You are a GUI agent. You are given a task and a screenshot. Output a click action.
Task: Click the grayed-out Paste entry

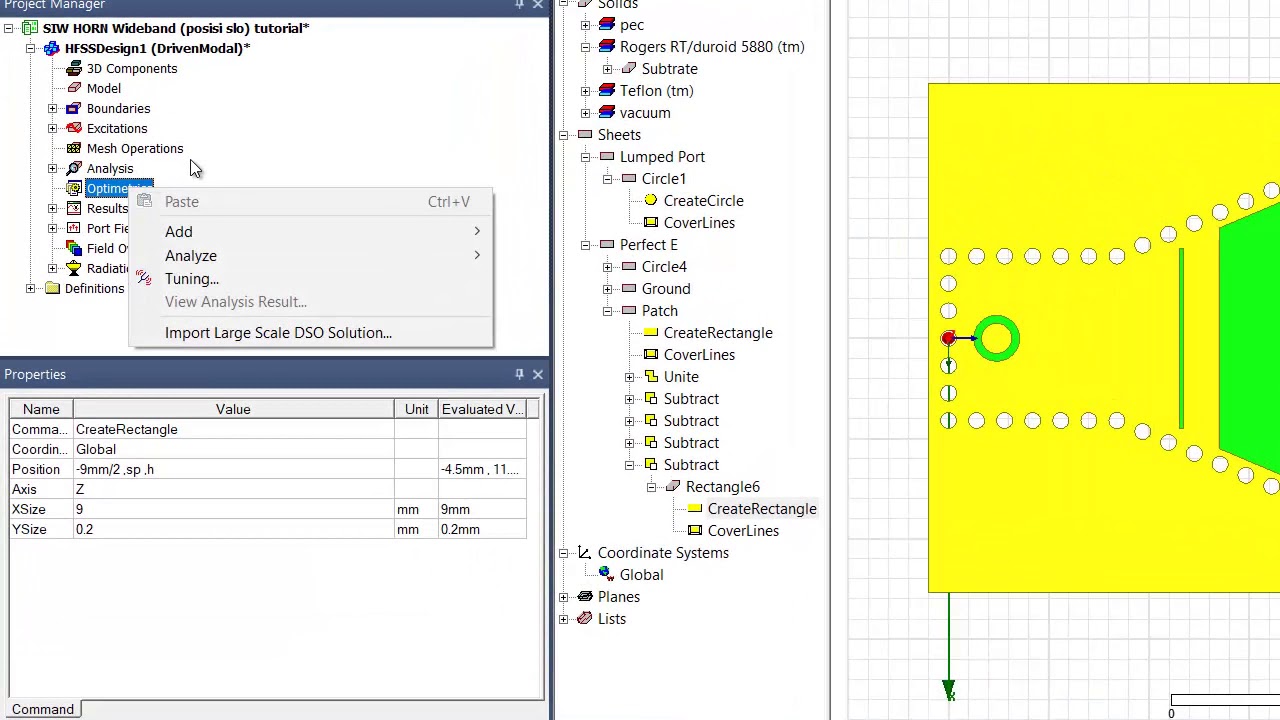[x=311, y=201]
